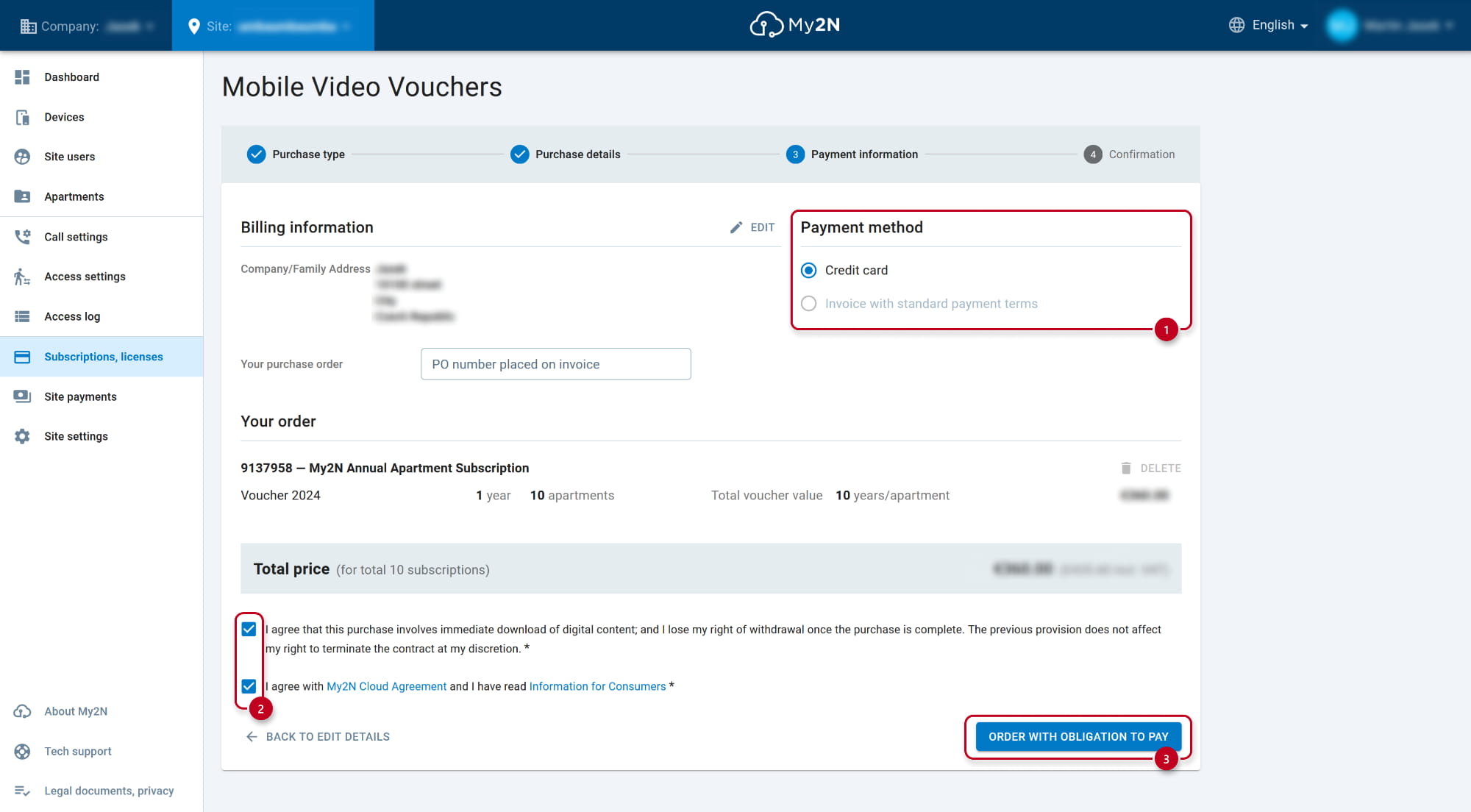
Task: Select the Subscriptions, licenses card icon
Action: [x=22, y=357]
